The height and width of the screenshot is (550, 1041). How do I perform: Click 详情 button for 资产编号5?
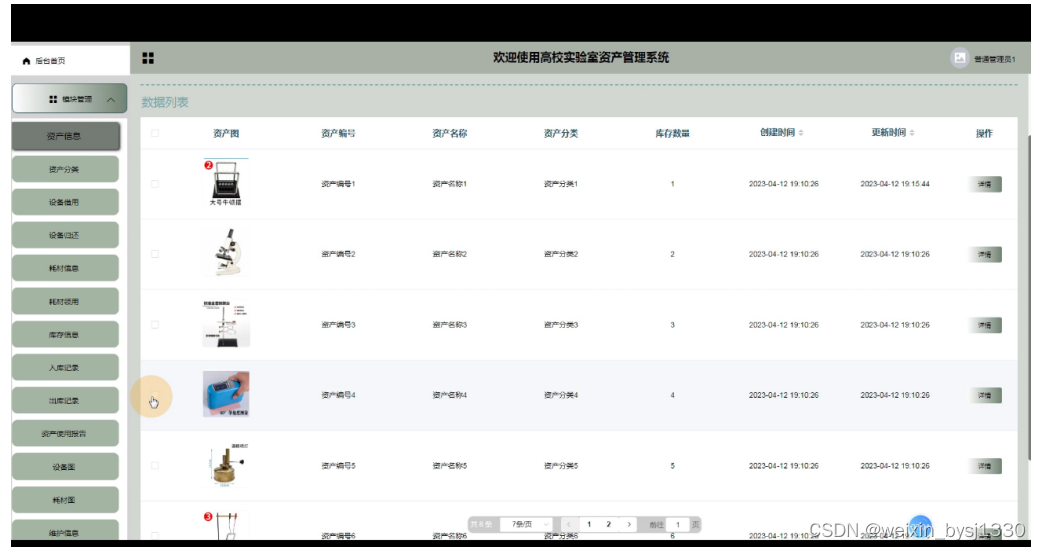[x=985, y=466]
